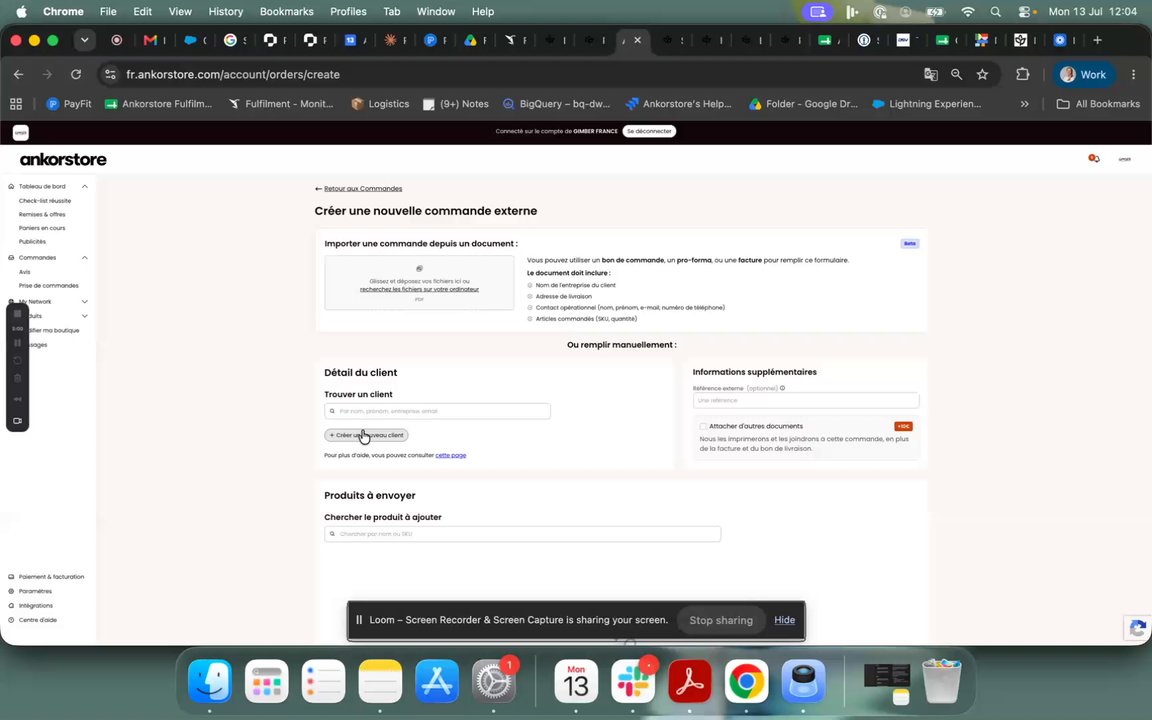
Task: Open the Bookmarks menu in menu bar
Action: click(x=287, y=12)
